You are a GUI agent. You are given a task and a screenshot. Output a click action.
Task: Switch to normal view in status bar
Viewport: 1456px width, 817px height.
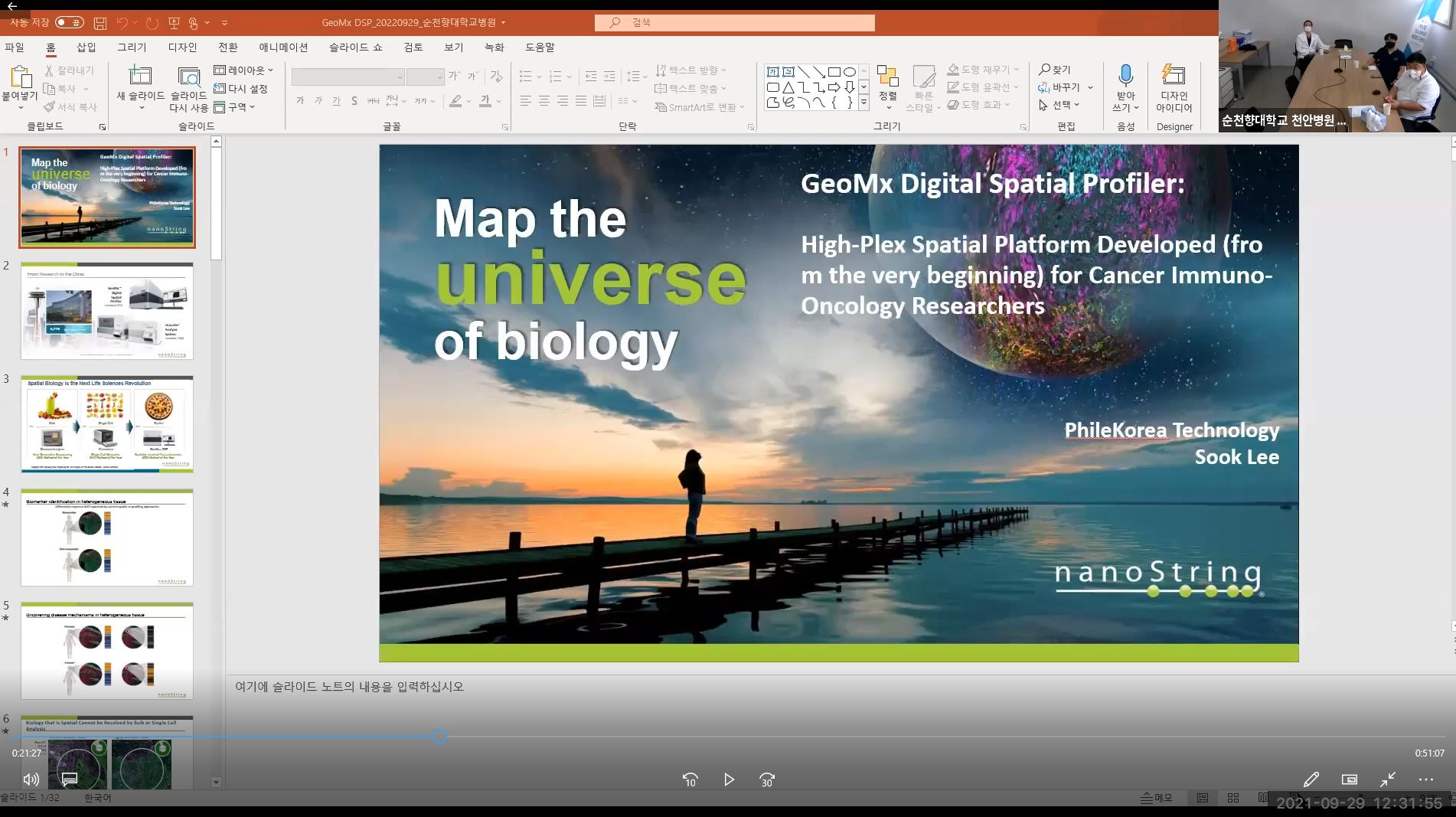(1203, 798)
